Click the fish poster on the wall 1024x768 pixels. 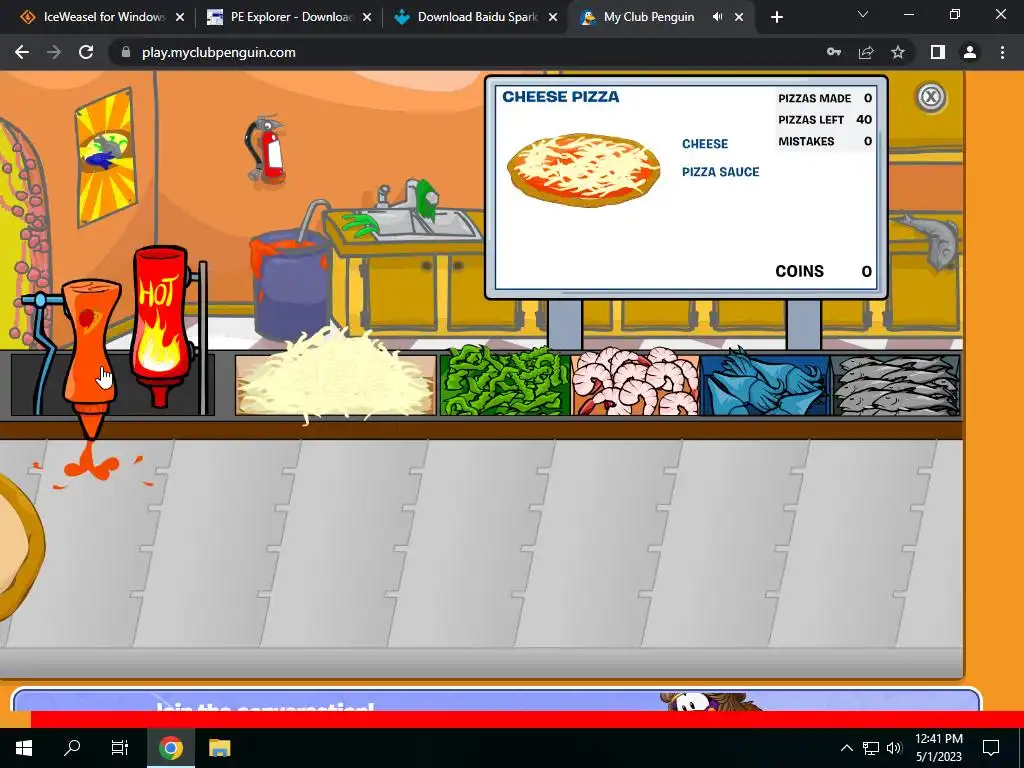106,158
